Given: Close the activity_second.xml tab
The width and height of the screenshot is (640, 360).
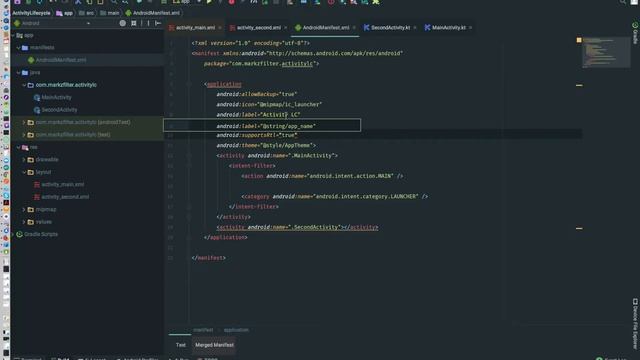Looking at the screenshot, I should pos(286,28).
